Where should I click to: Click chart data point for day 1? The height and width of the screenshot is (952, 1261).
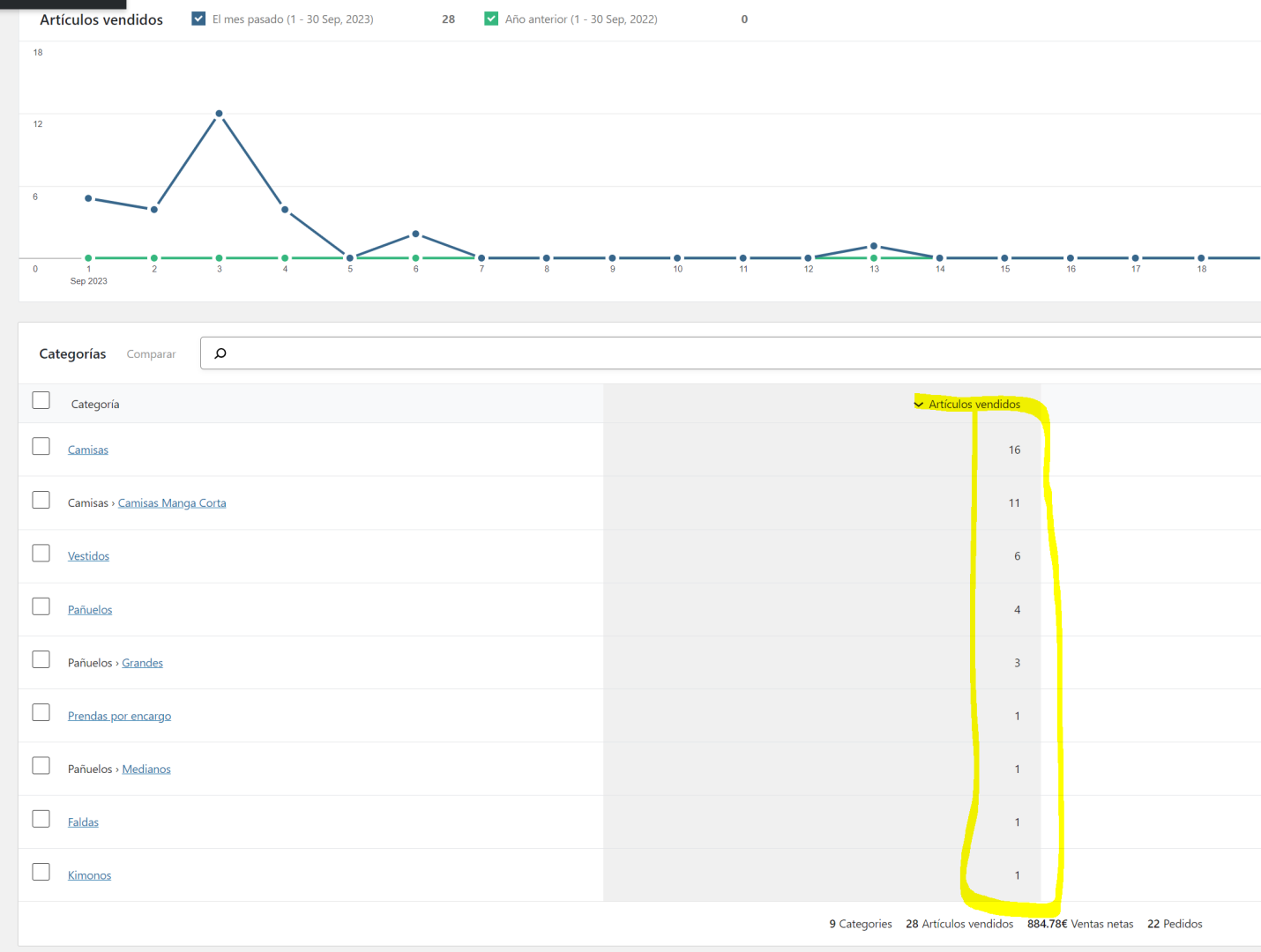point(88,198)
